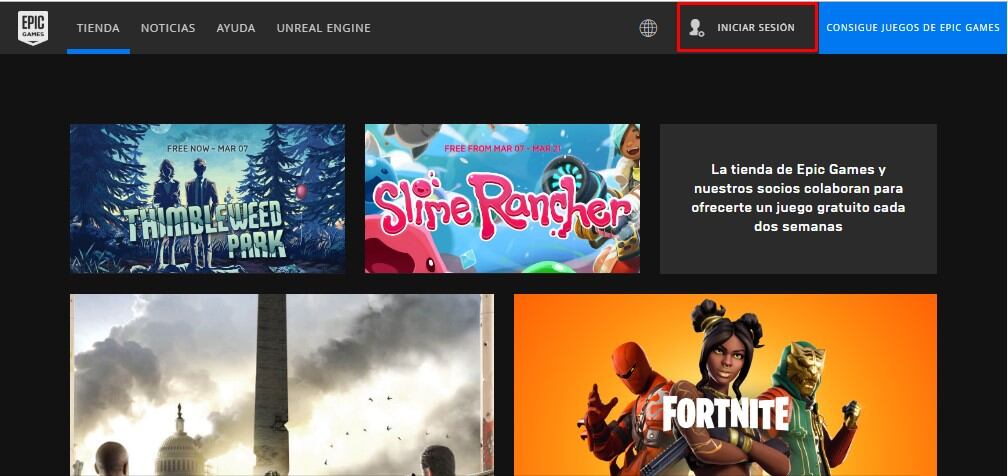The height and width of the screenshot is (476, 1008).
Task: Click the free game every two weeks text
Action: 798,198
